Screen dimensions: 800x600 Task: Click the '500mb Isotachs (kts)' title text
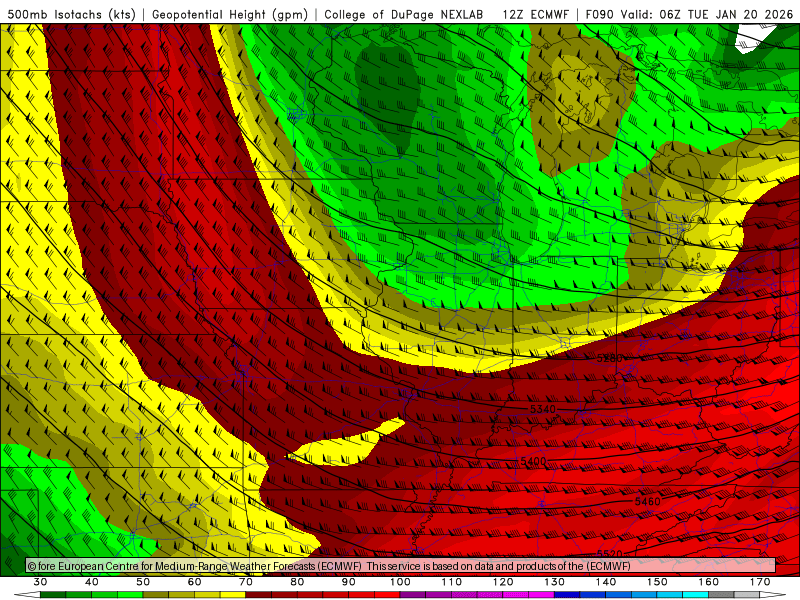71,14
